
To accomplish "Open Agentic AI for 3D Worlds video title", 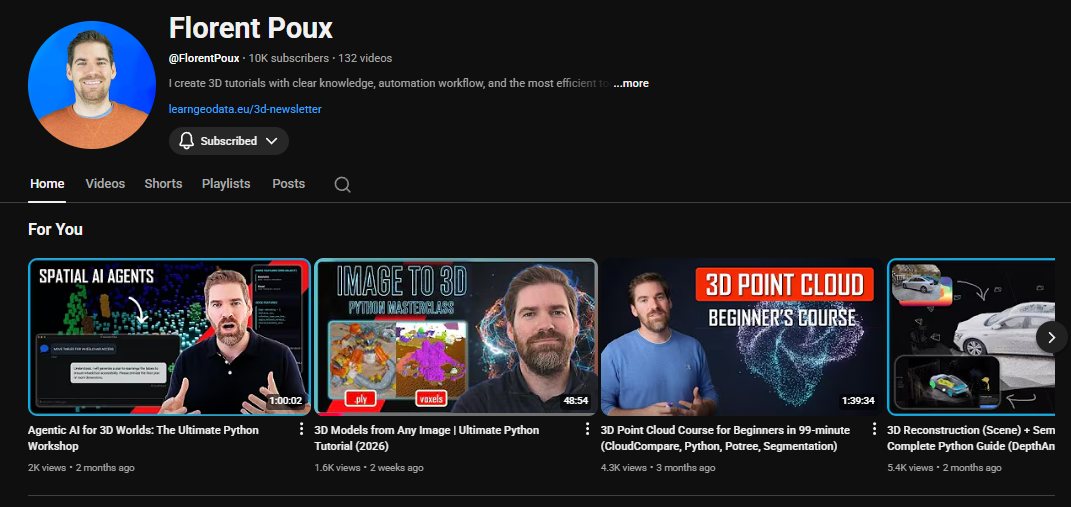I will pos(143,438).
